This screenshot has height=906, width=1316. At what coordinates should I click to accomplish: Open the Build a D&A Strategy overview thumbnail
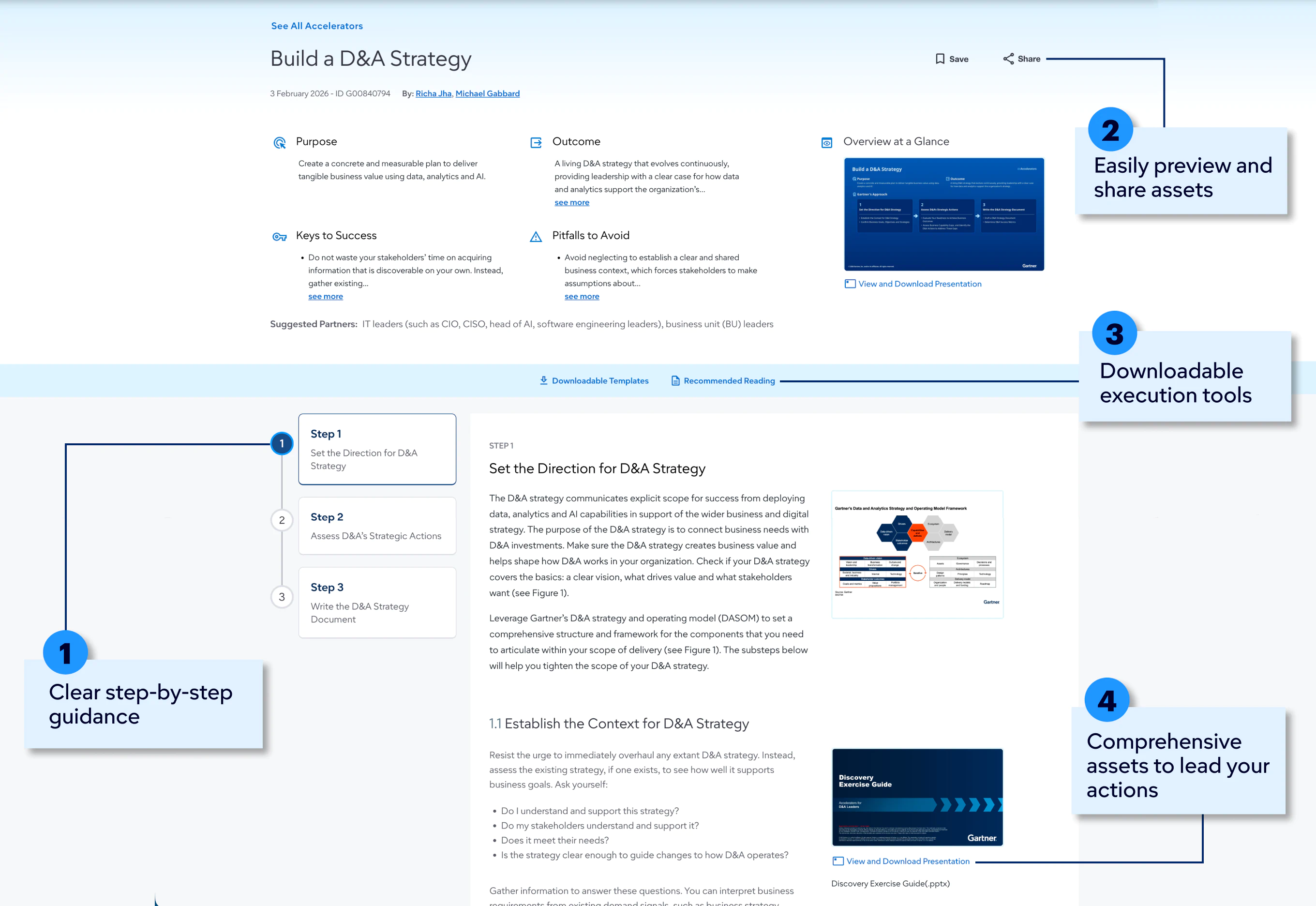tap(944, 214)
